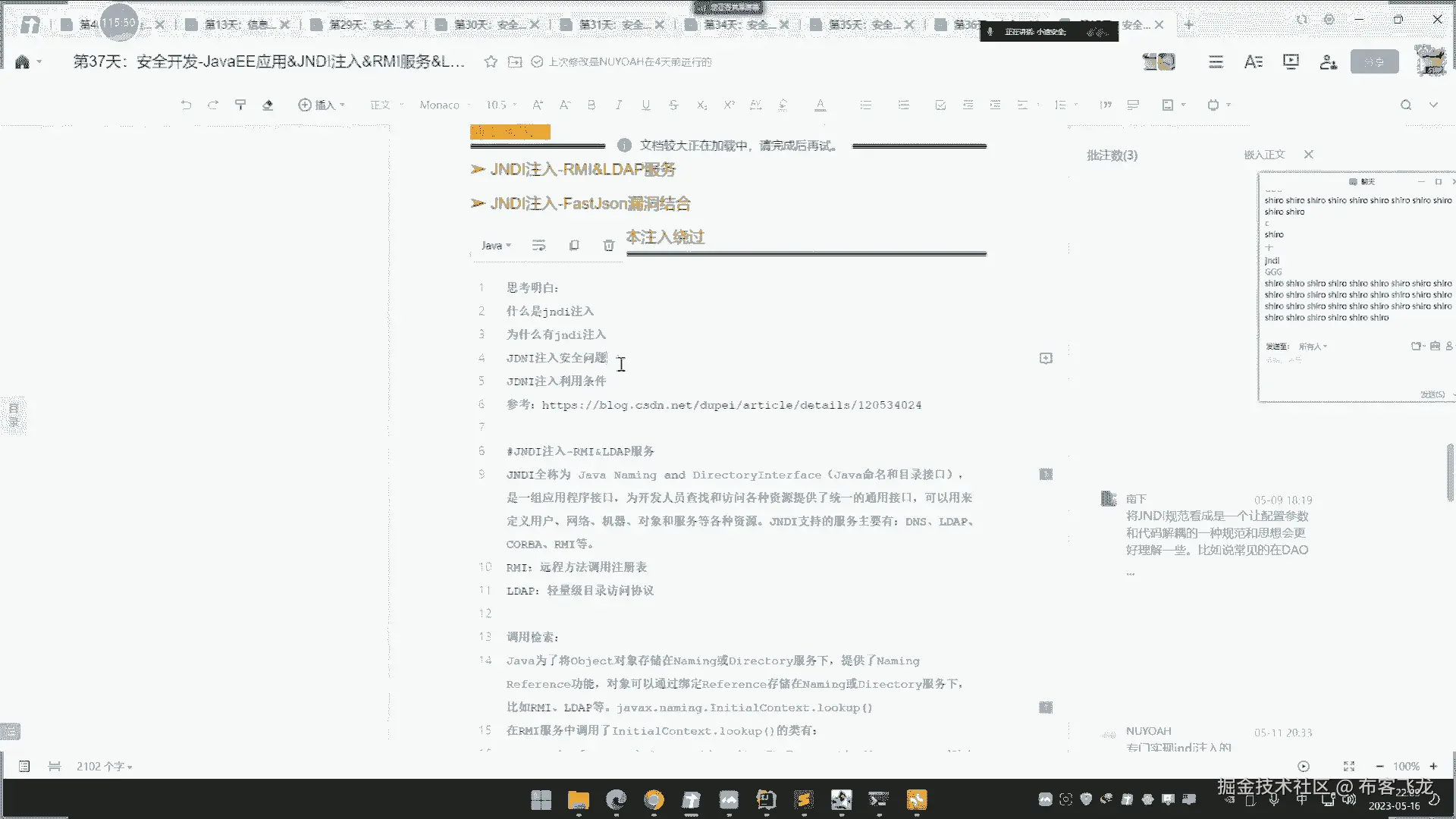1456x819 pixels.
Task: Click the format painter icon
Action: coord(240,105)
